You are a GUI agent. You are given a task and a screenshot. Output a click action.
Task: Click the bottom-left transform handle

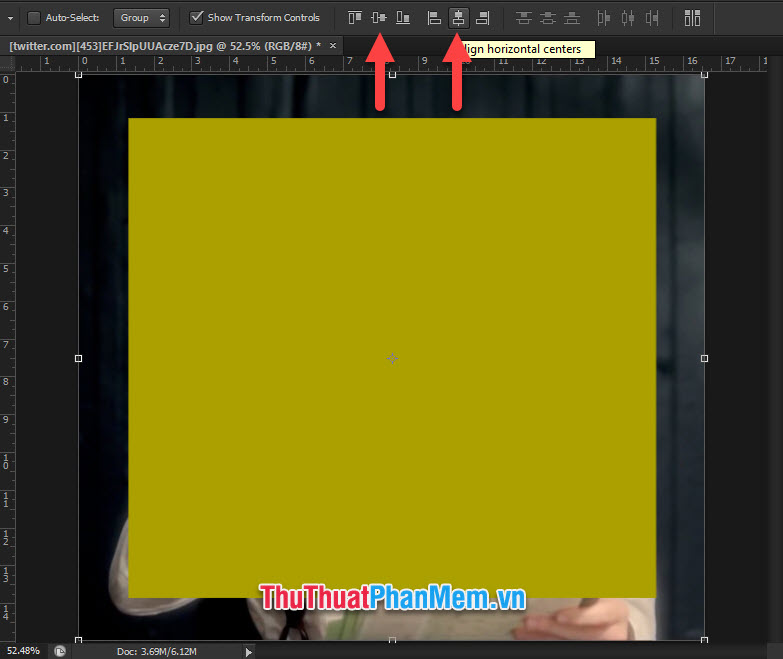(x=78, y=640)
